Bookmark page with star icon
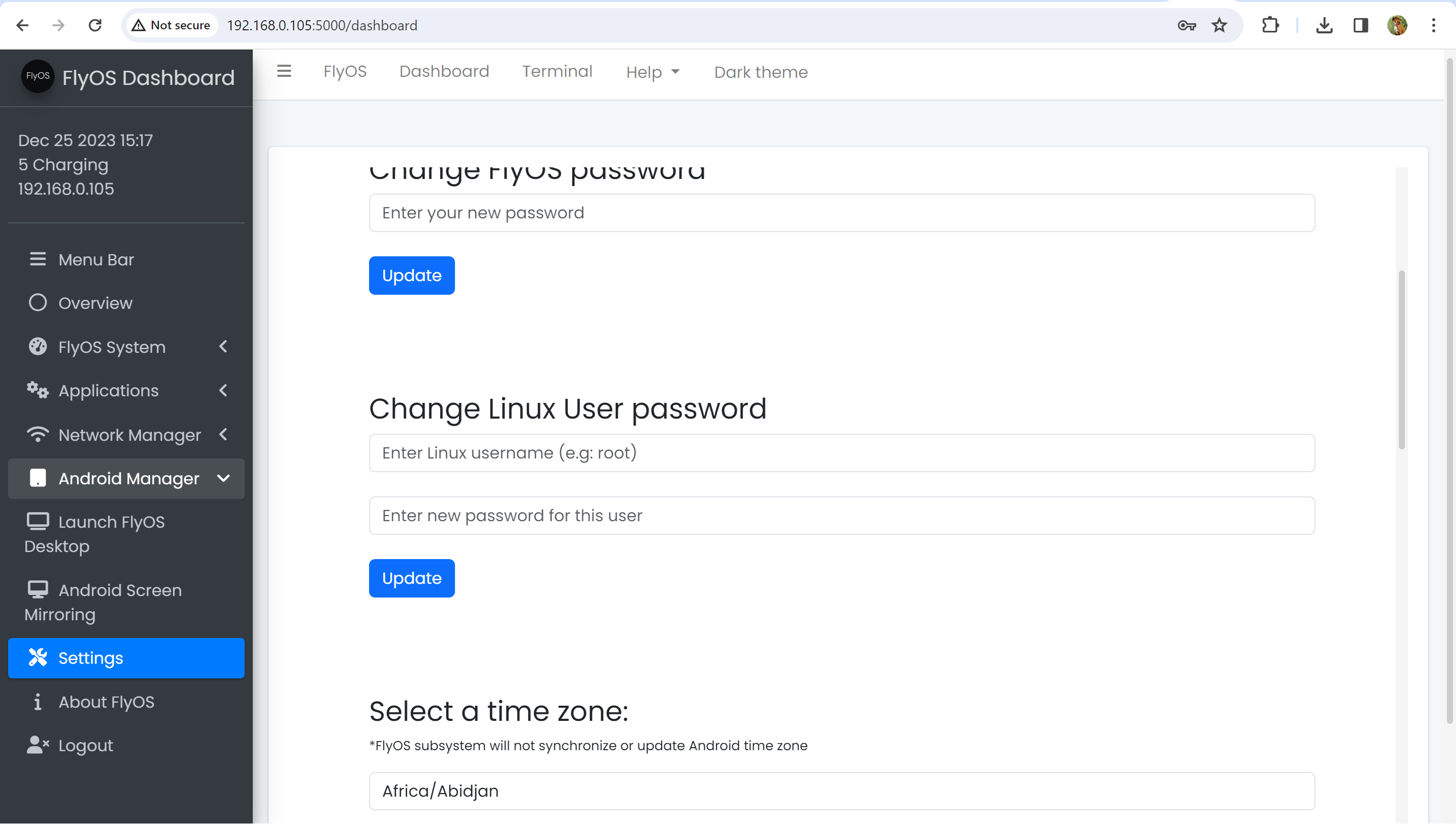Screen dimensions: 1456x824 [x=1219, y=25]
